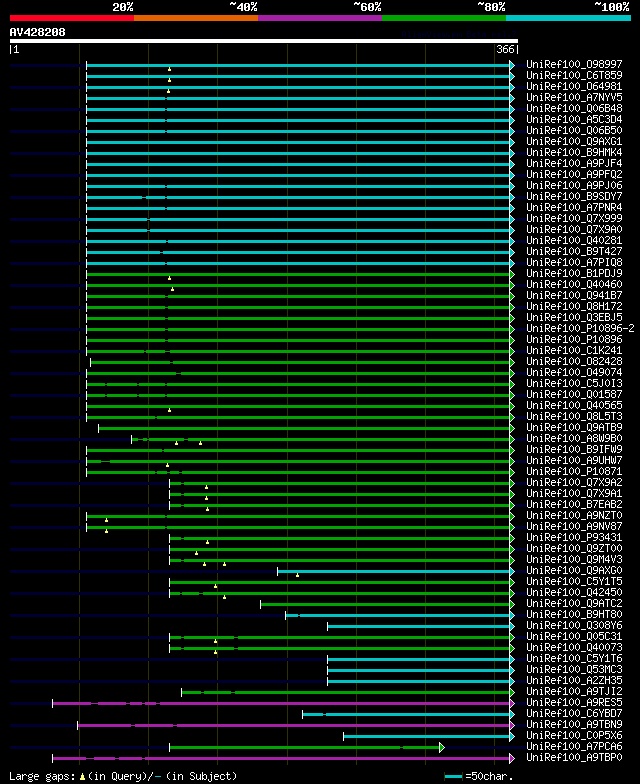
Task: Select the UniRef100_Q42450 label
Action: pyautogui.click(x=574, y=592)
